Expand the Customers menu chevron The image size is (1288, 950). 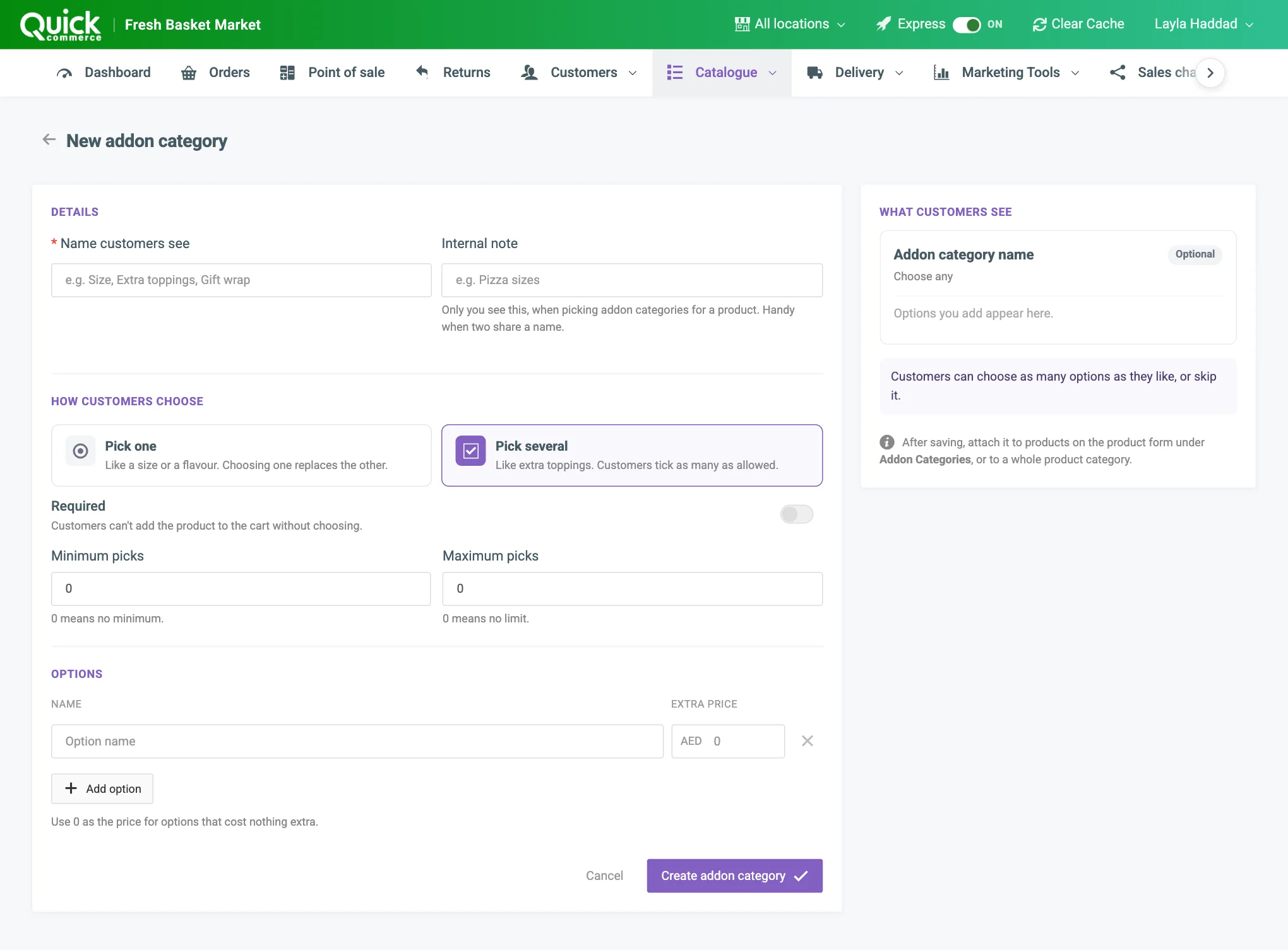coord(633,73)
